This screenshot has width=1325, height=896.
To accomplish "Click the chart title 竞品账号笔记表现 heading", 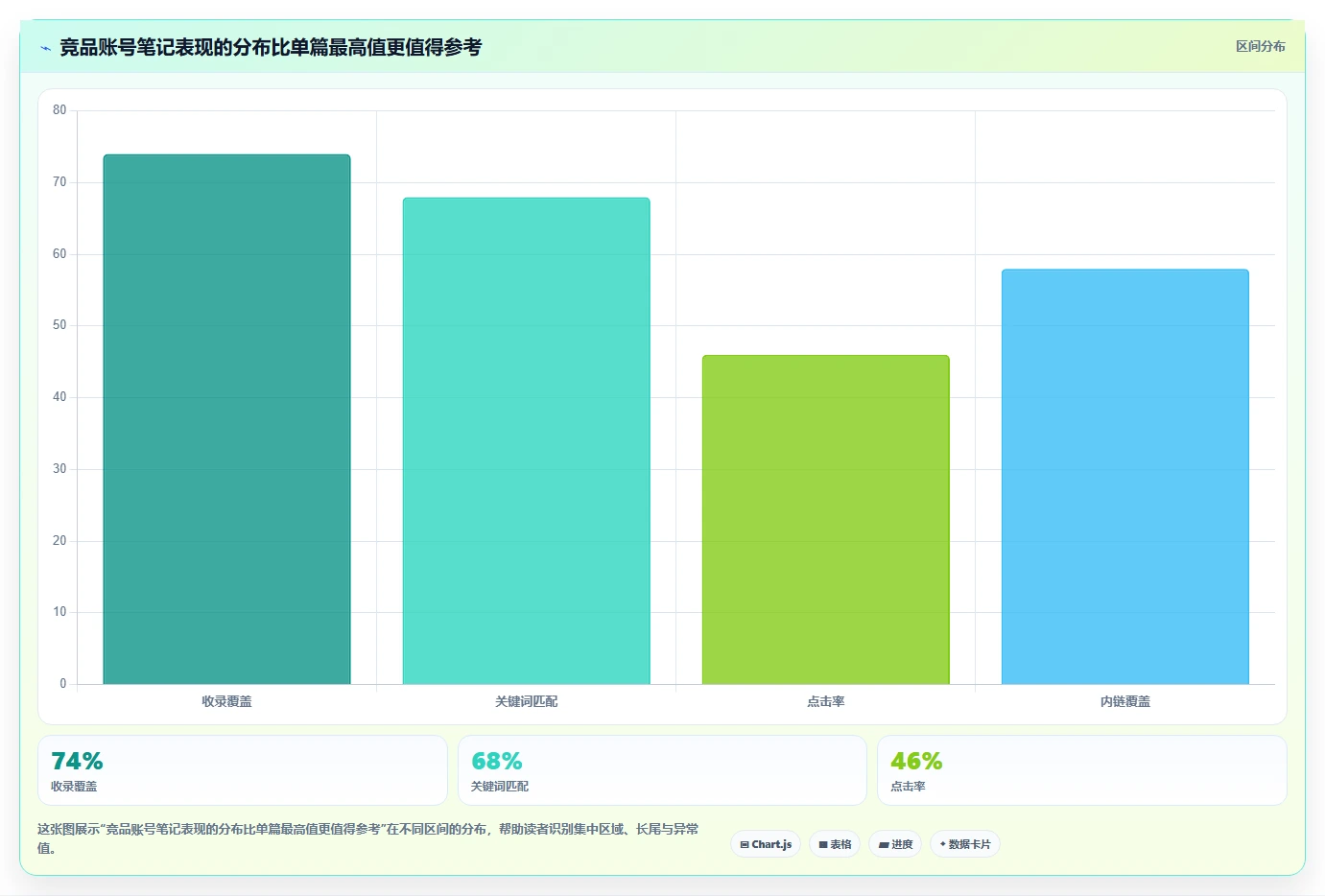I will (271, 47).
